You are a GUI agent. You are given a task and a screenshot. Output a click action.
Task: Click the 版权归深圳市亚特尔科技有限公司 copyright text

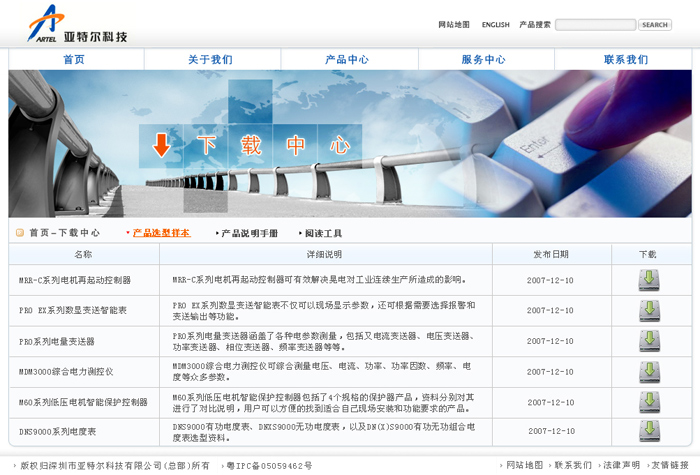pos(115,466)
